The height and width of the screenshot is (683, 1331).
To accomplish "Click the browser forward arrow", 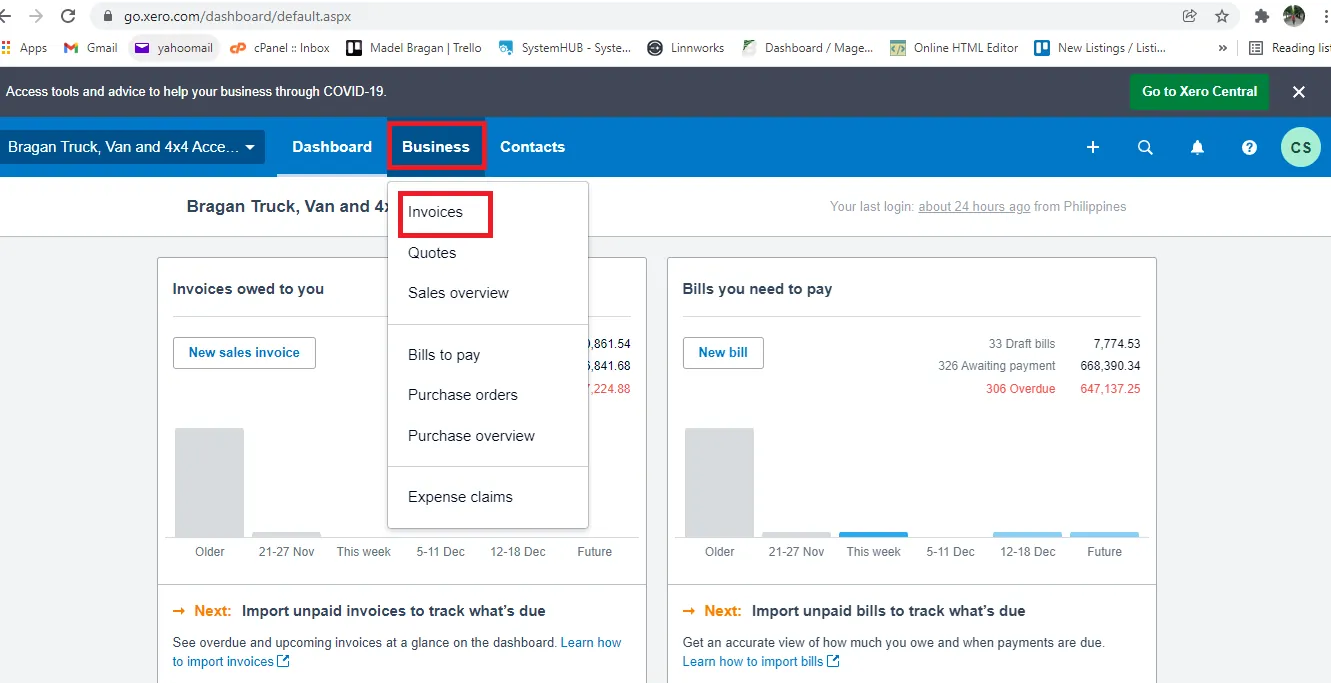I will [36, 16].
